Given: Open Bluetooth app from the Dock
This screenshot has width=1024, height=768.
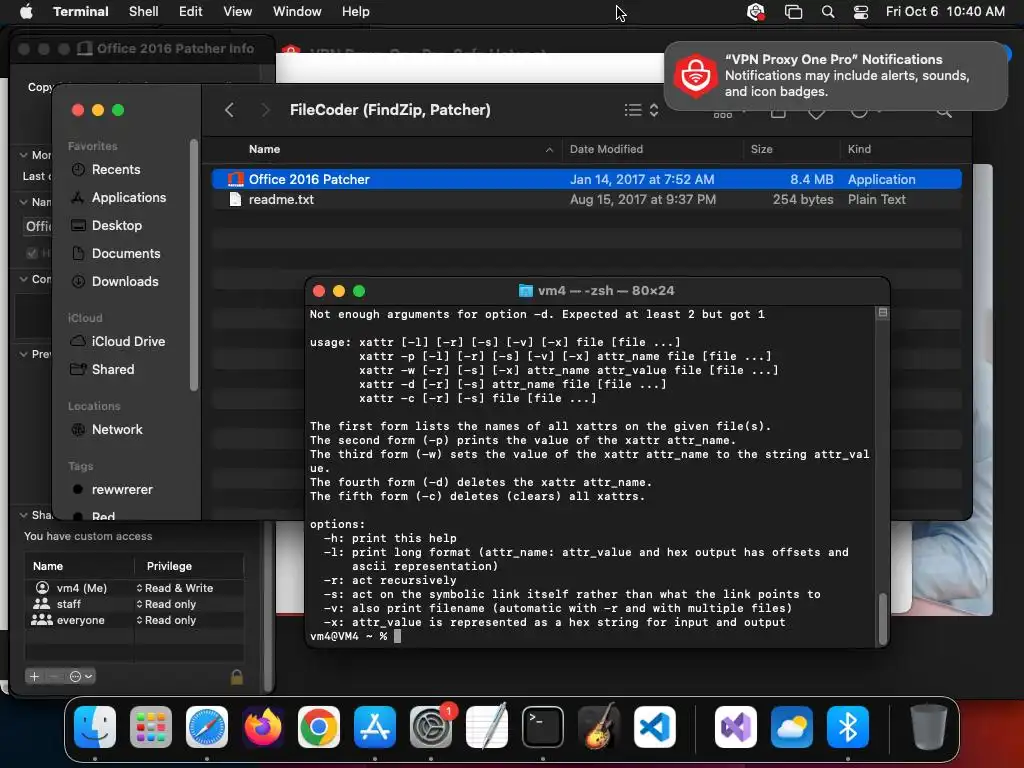Looking at the screenshot, I should [x=848, y=727].
